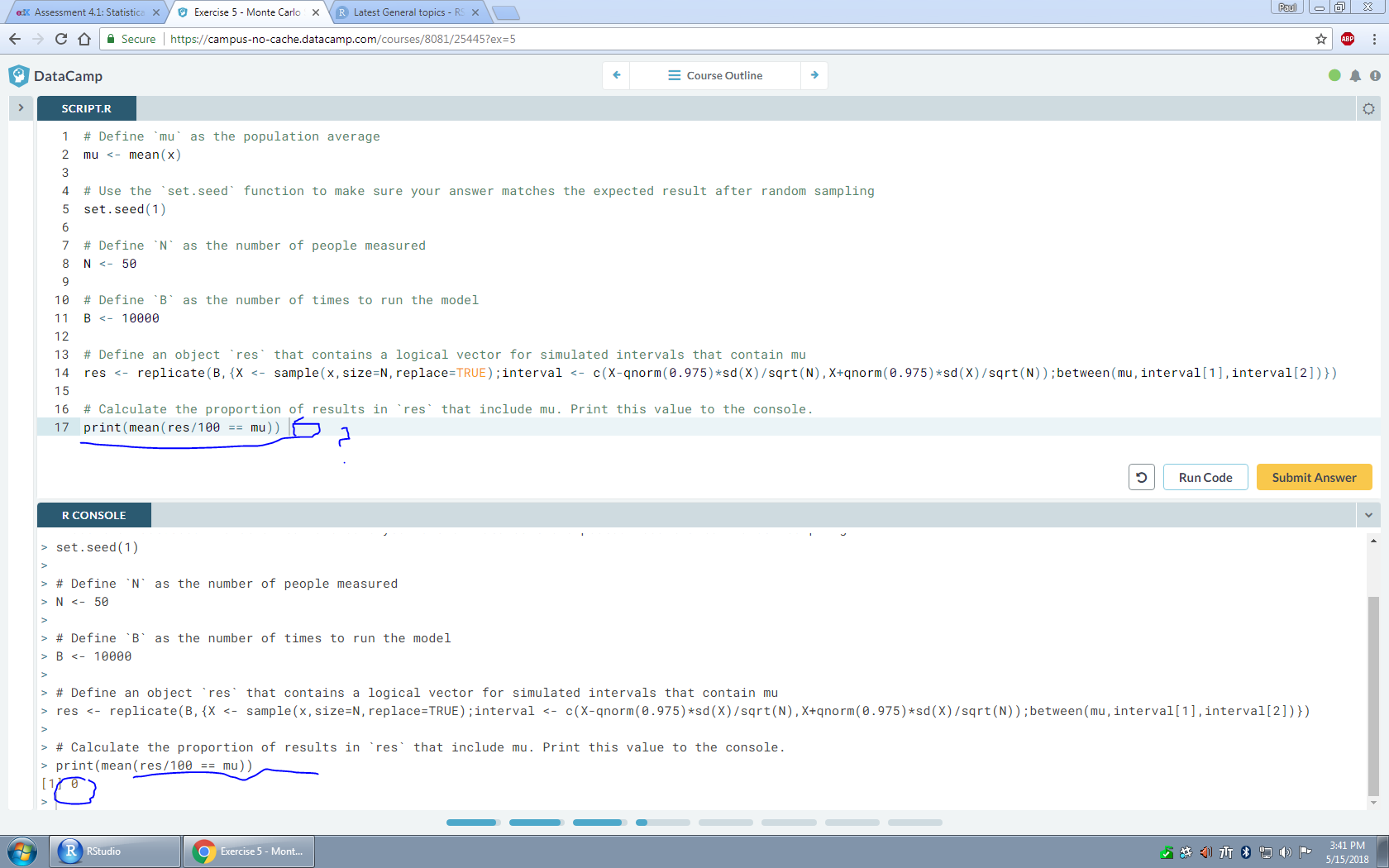Expand the left sidebar panel
This screenshot has width=1389, height=868.
tap(21, 108)
